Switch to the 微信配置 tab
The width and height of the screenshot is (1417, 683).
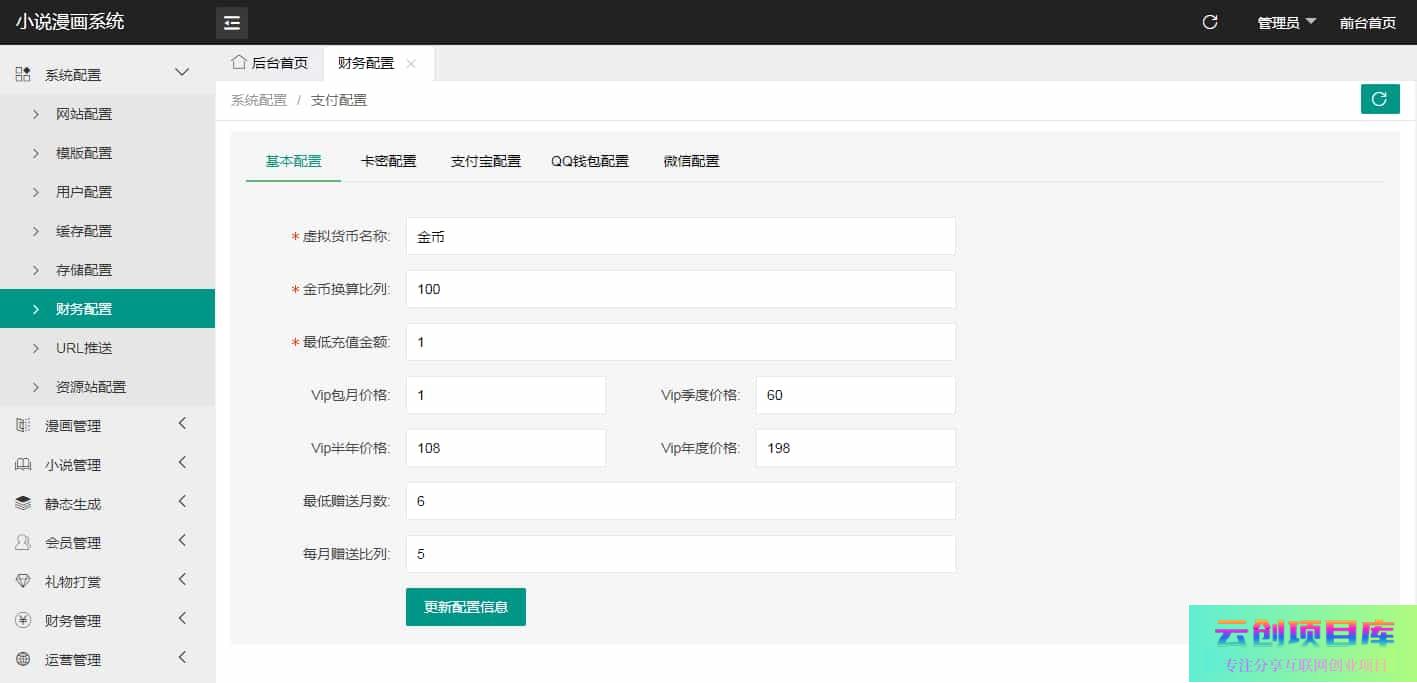coord(691,161)
